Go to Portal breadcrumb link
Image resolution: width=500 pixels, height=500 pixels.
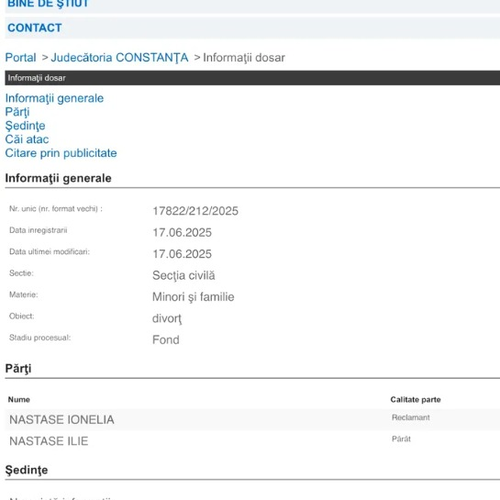click(21, 58)
